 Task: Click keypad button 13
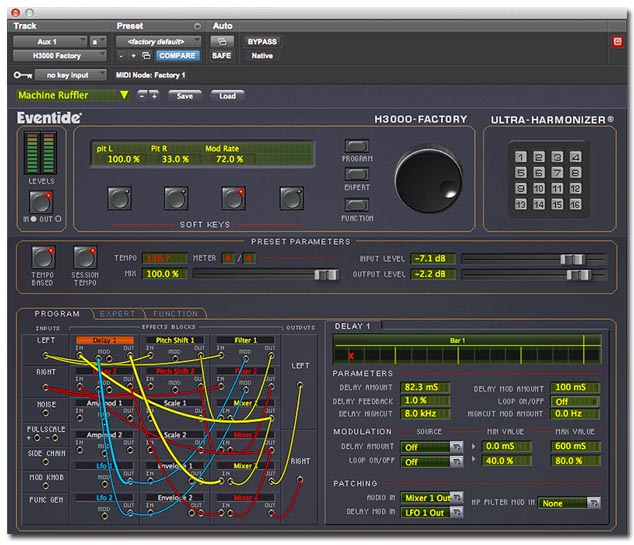(x=520, y=204)
